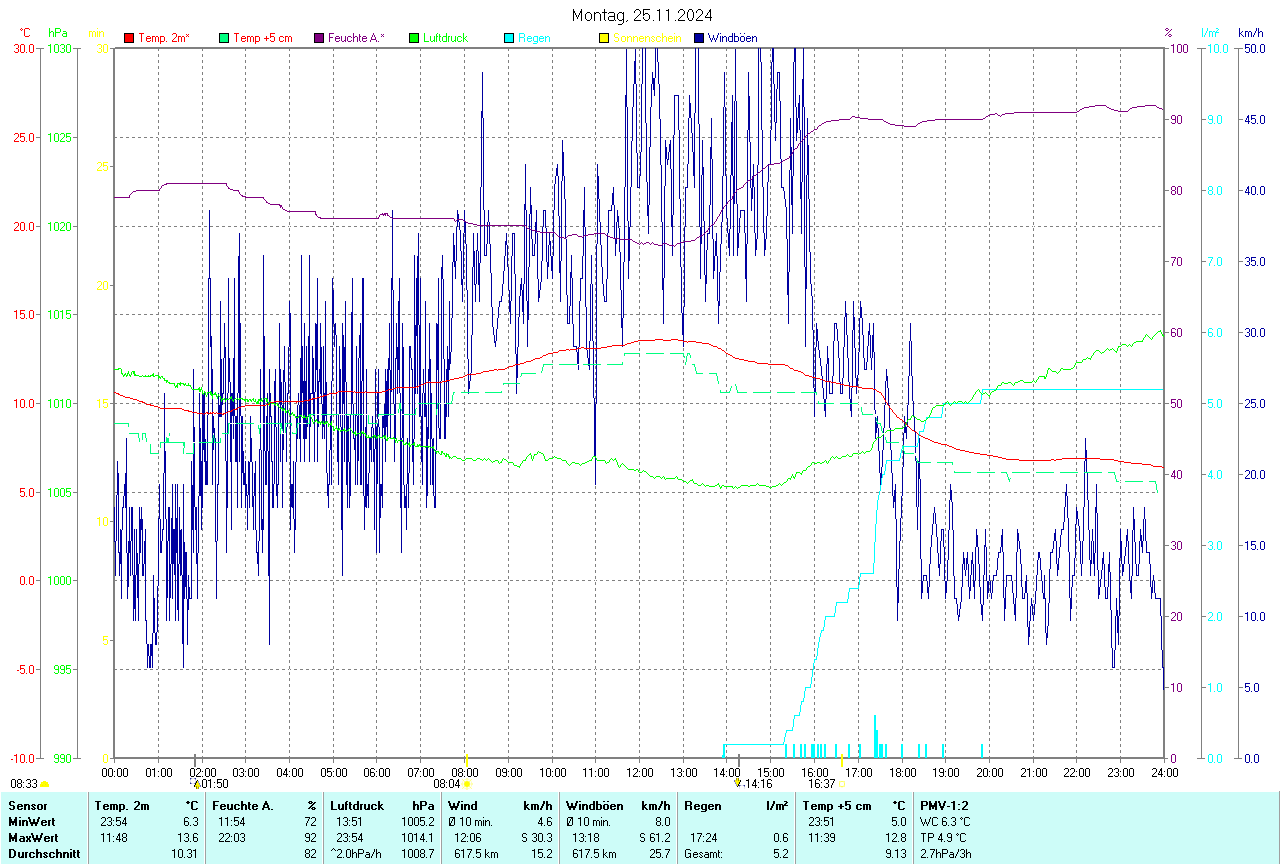Click the 'Gesamt:' rain total label
The width and height of the screenshot is (1280, 864).
tap(703, 853)
